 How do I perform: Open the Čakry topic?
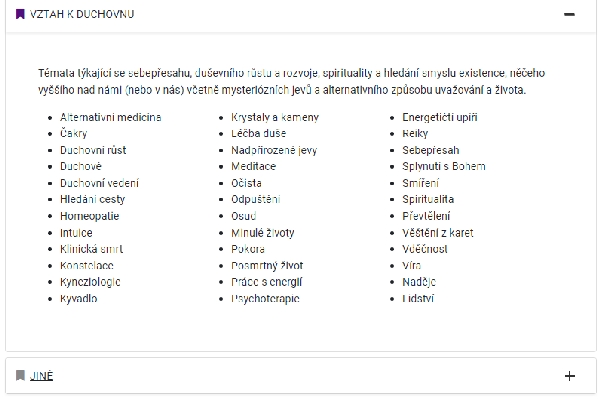[x=74, y=134]
